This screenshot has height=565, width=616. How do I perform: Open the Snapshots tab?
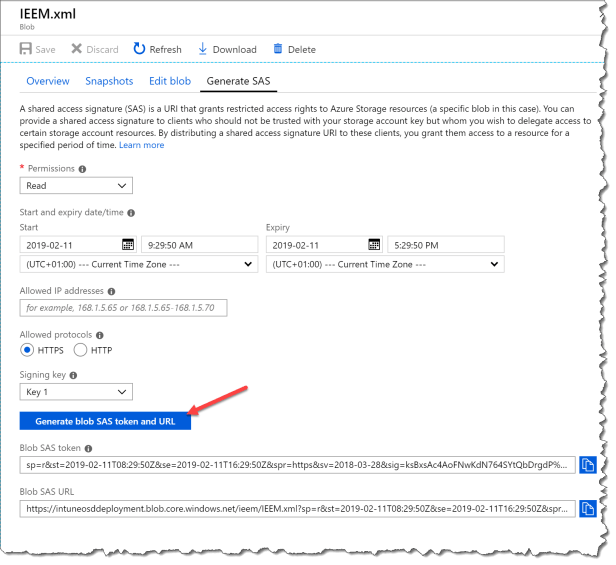[109, 81]
